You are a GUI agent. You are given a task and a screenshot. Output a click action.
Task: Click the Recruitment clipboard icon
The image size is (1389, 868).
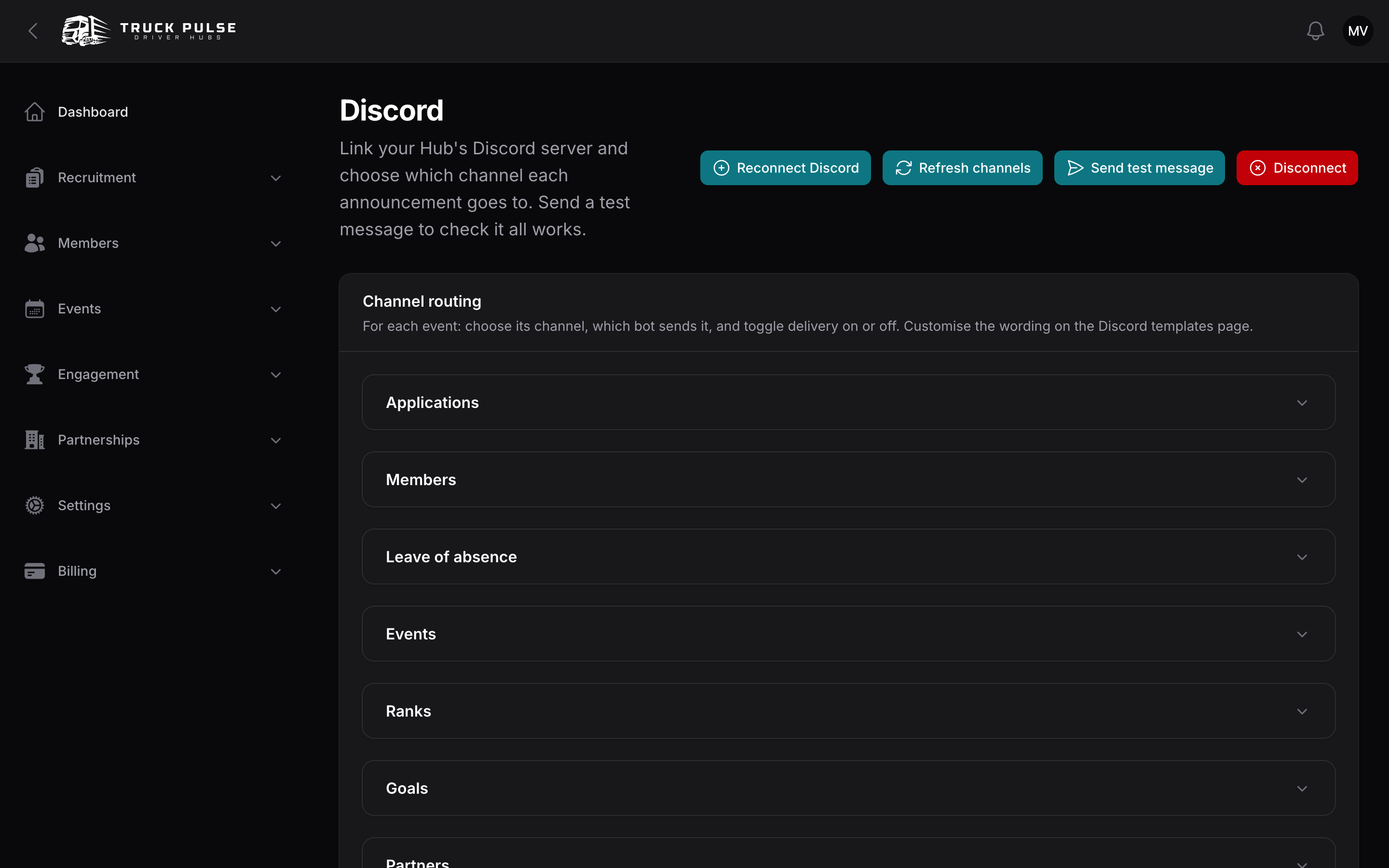pyautogui.click(x=34, y=177)
